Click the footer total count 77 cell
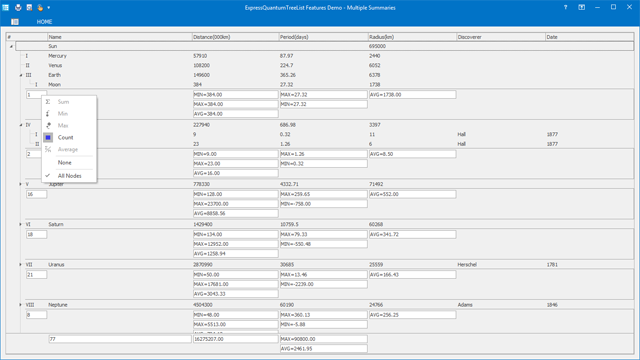Image resolution: width=640 pixels, height=360 pixels. pos(120,339)
